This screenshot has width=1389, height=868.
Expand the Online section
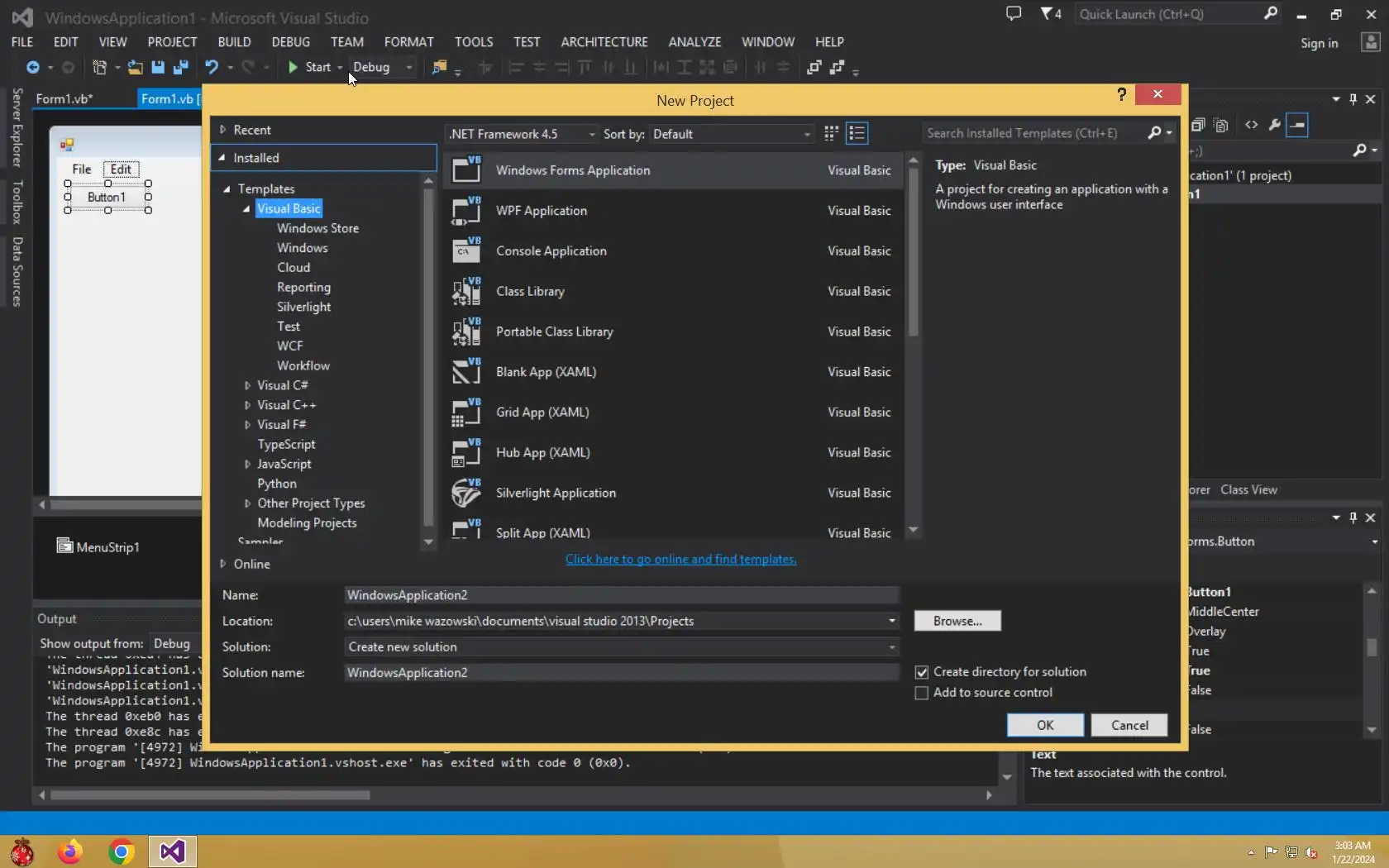point(222,564)
